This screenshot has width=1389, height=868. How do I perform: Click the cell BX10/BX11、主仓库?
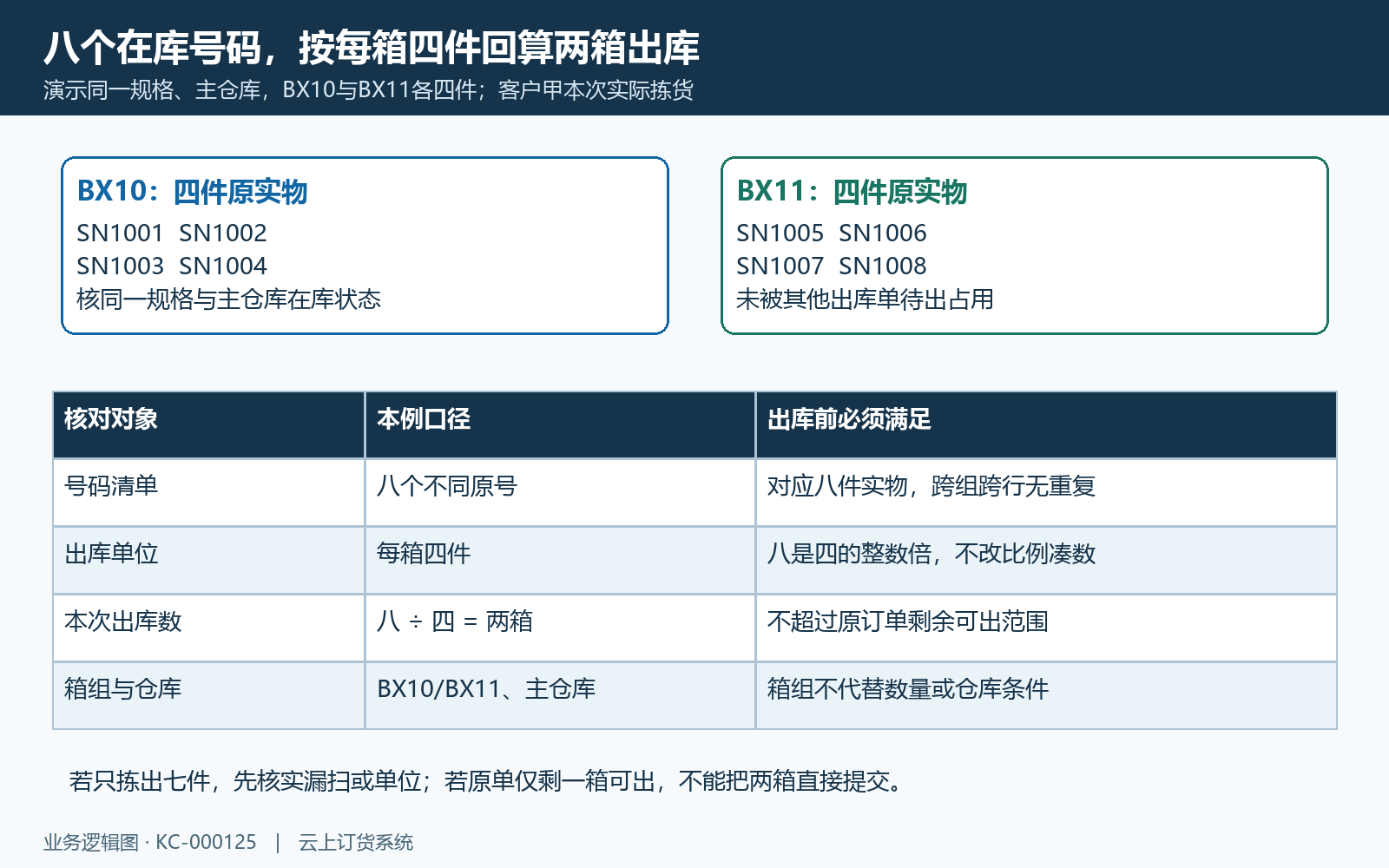pyautogui.click(x=560, y=695)
